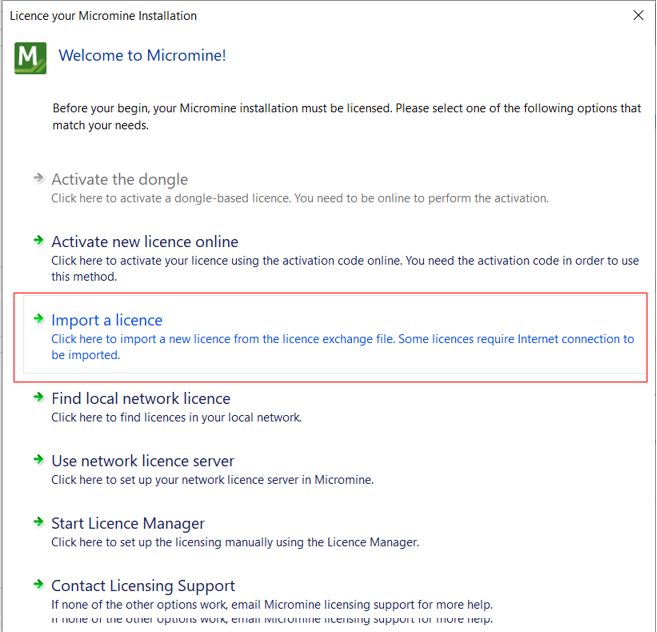Choose Use network licence server
The height and width of the screenshot is (632, 657).
142,461
